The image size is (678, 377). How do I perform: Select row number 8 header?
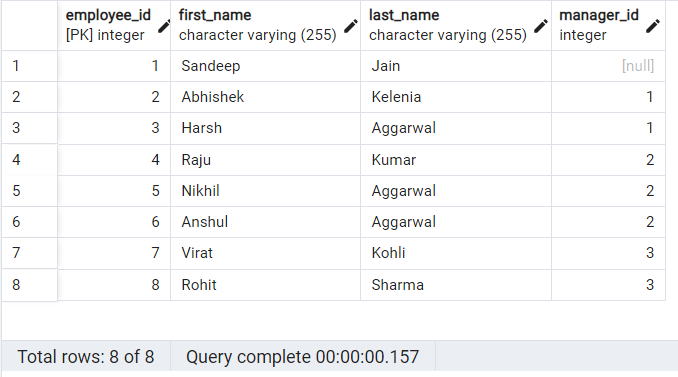click(29, 284)
